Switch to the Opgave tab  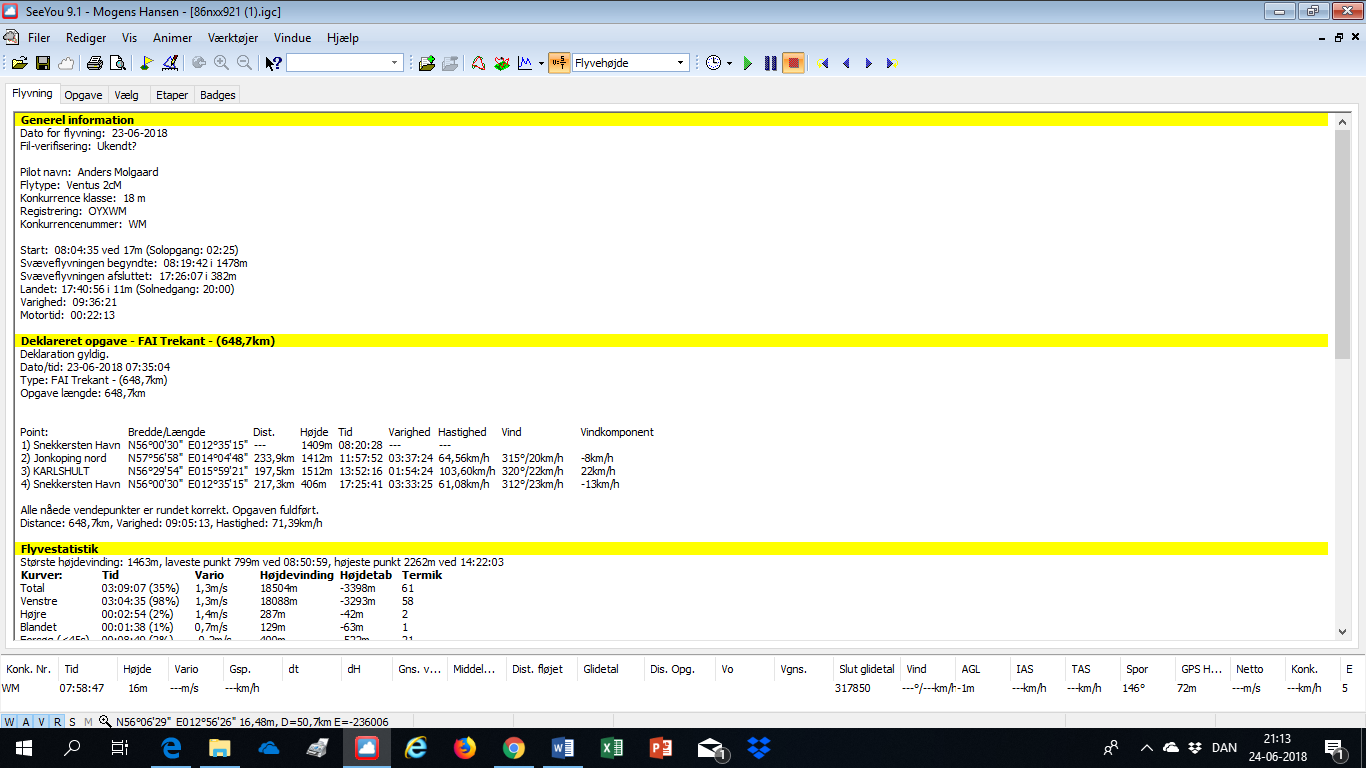pyautogui.click(x=83, y=95)
